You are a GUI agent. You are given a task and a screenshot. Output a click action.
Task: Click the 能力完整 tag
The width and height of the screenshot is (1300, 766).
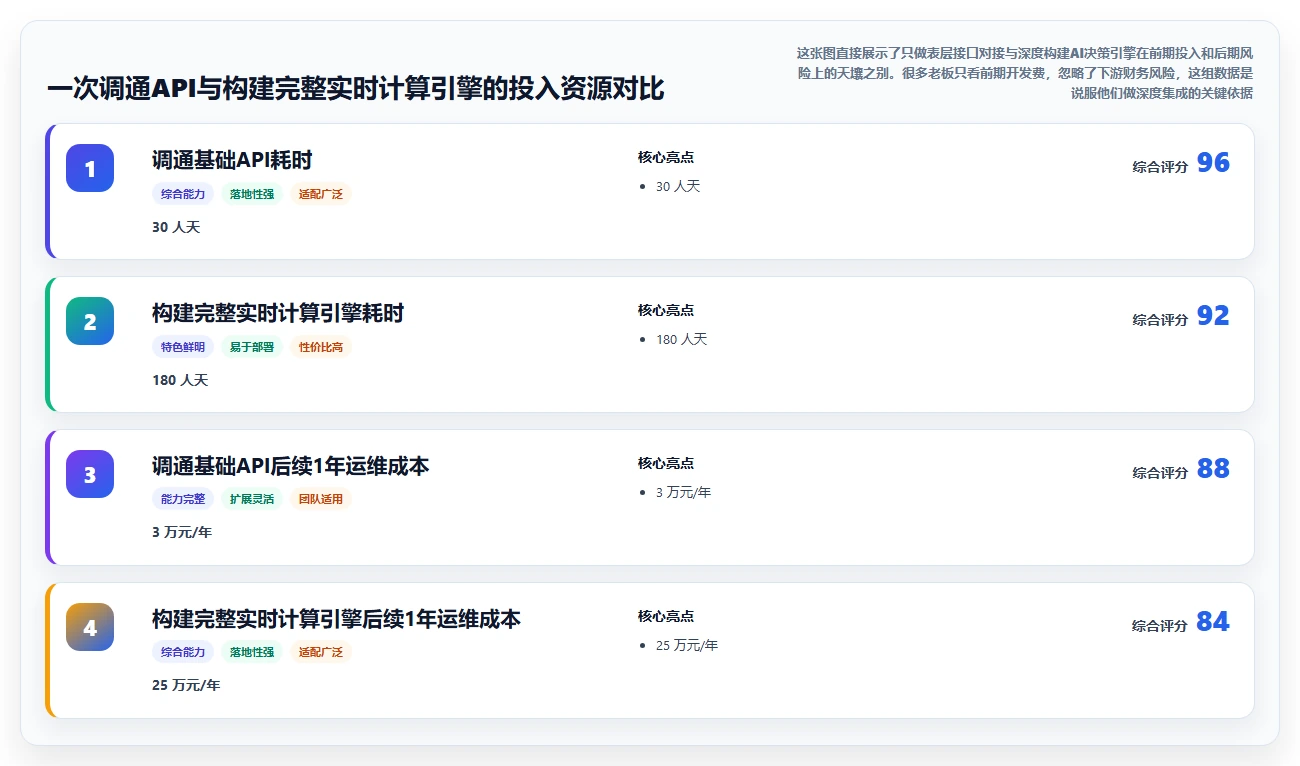coord(183,499)
